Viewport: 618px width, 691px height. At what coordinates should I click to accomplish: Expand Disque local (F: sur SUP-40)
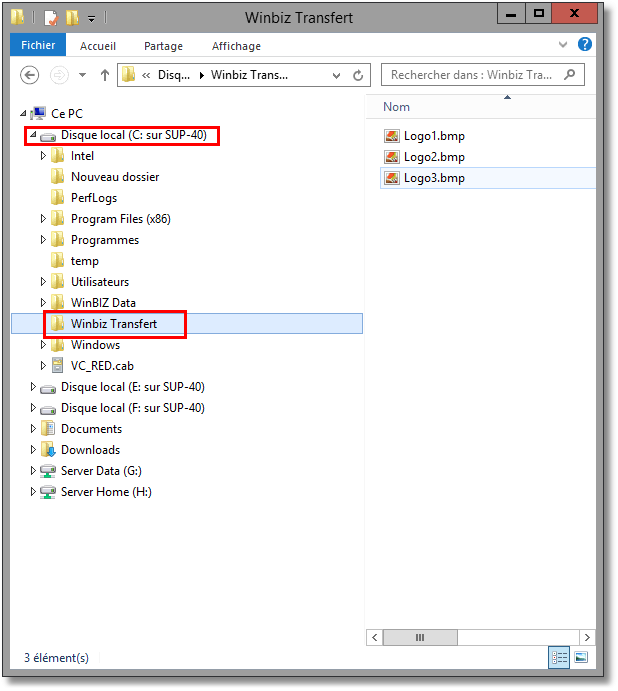(x=33, y=408)
